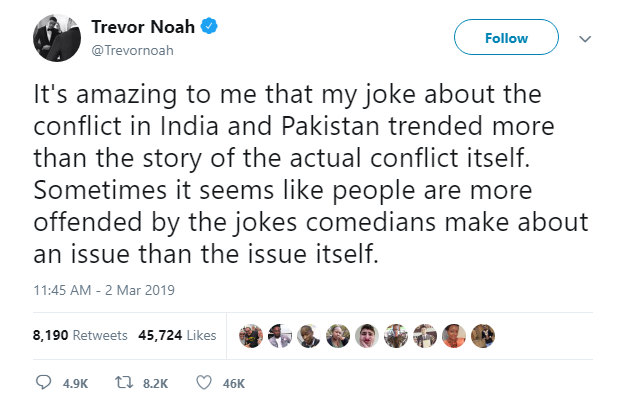Open the 8,190 Retweets list
Image resolution: width=622 pixels, height=394 pixels.
click(80, 335)
